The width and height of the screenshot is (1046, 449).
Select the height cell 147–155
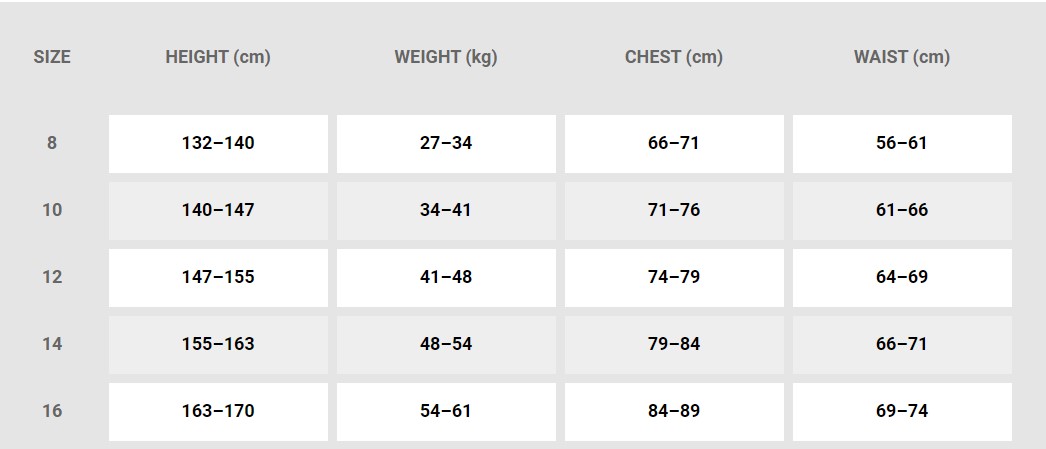tap(218, 278)
